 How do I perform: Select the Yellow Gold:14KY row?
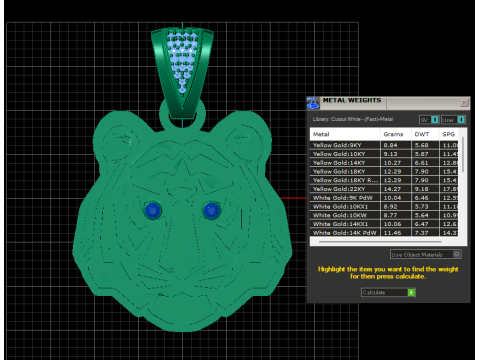(385, 163)
